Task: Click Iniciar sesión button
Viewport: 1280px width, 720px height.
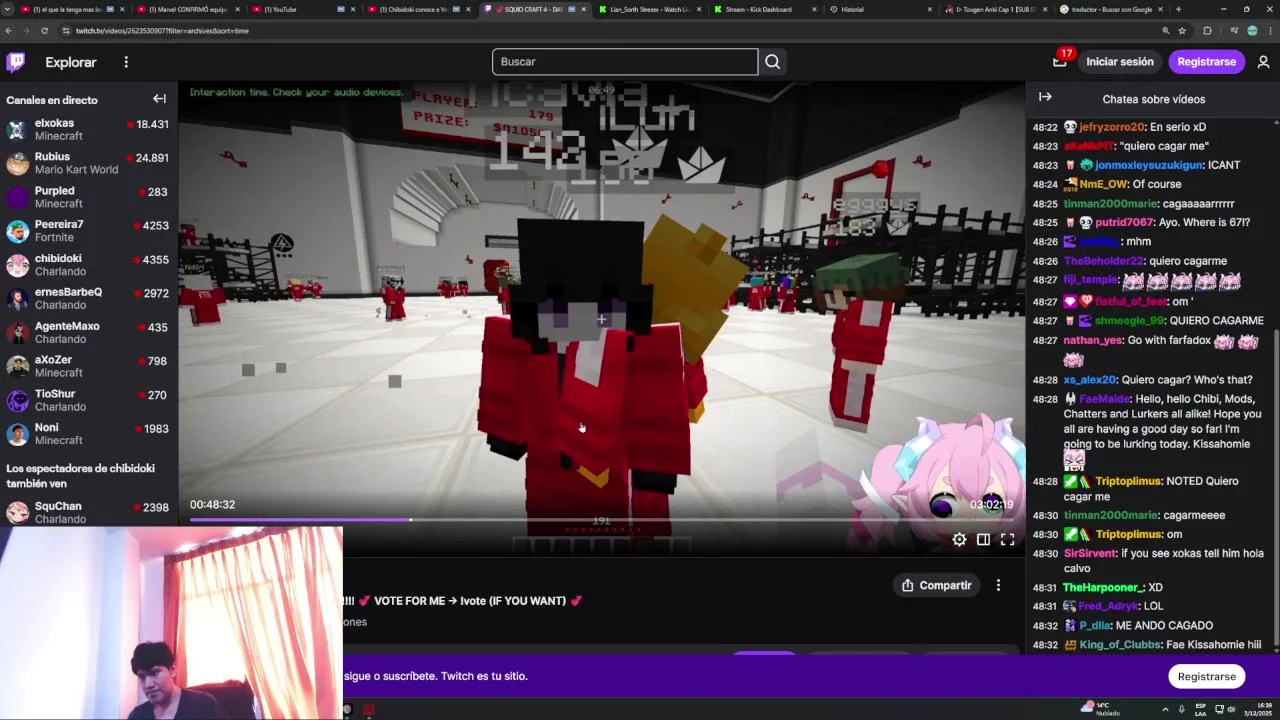Action: point(1120,62)
